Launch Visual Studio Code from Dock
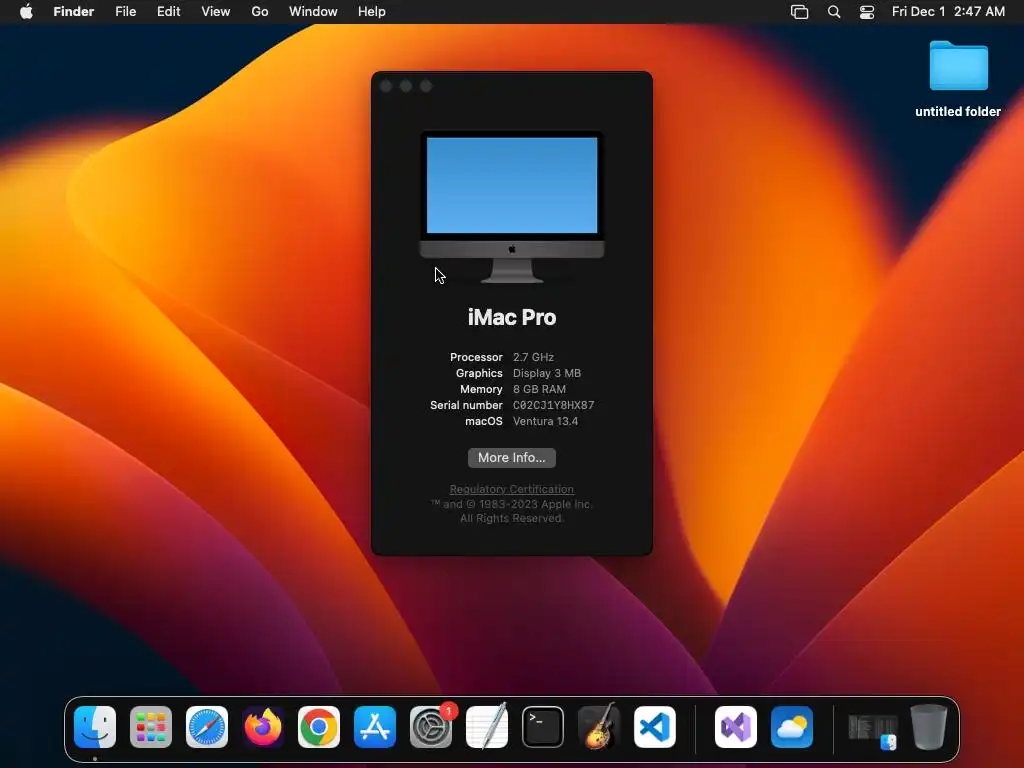1024x768 pixels. [x=655, y=727]
